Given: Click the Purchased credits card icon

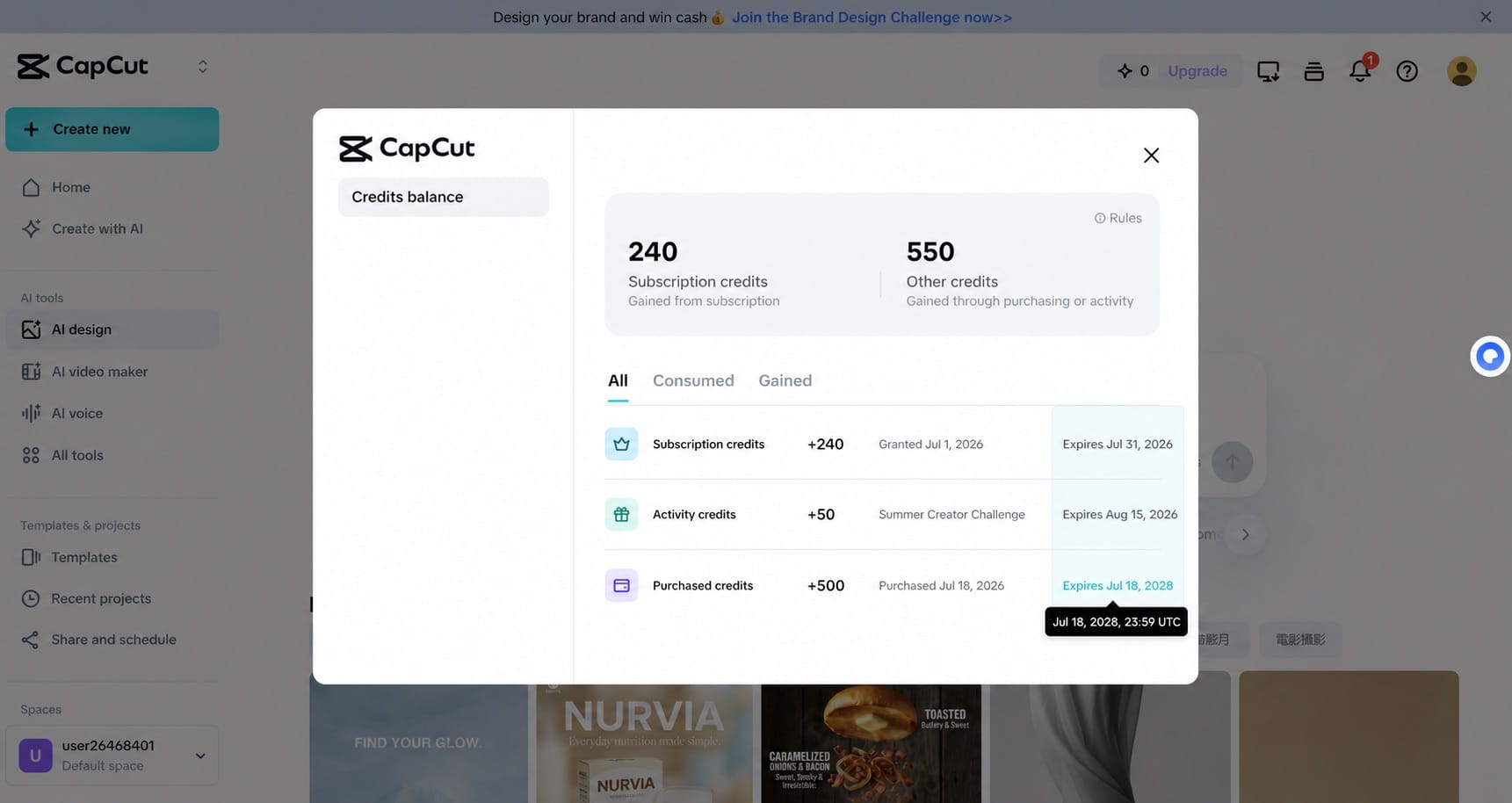Looking at the screenshot, I should coord(621,585).
